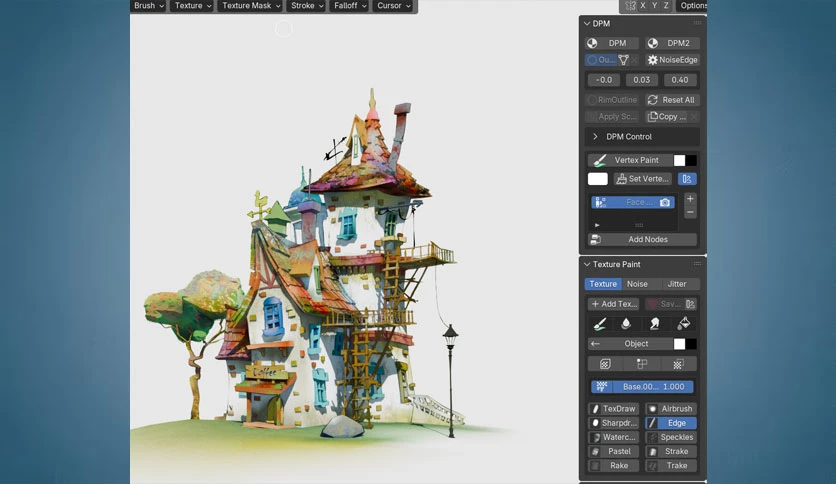836x484 pixels.
Task: Open the Cursor dropdown menu
Action: 393,6
